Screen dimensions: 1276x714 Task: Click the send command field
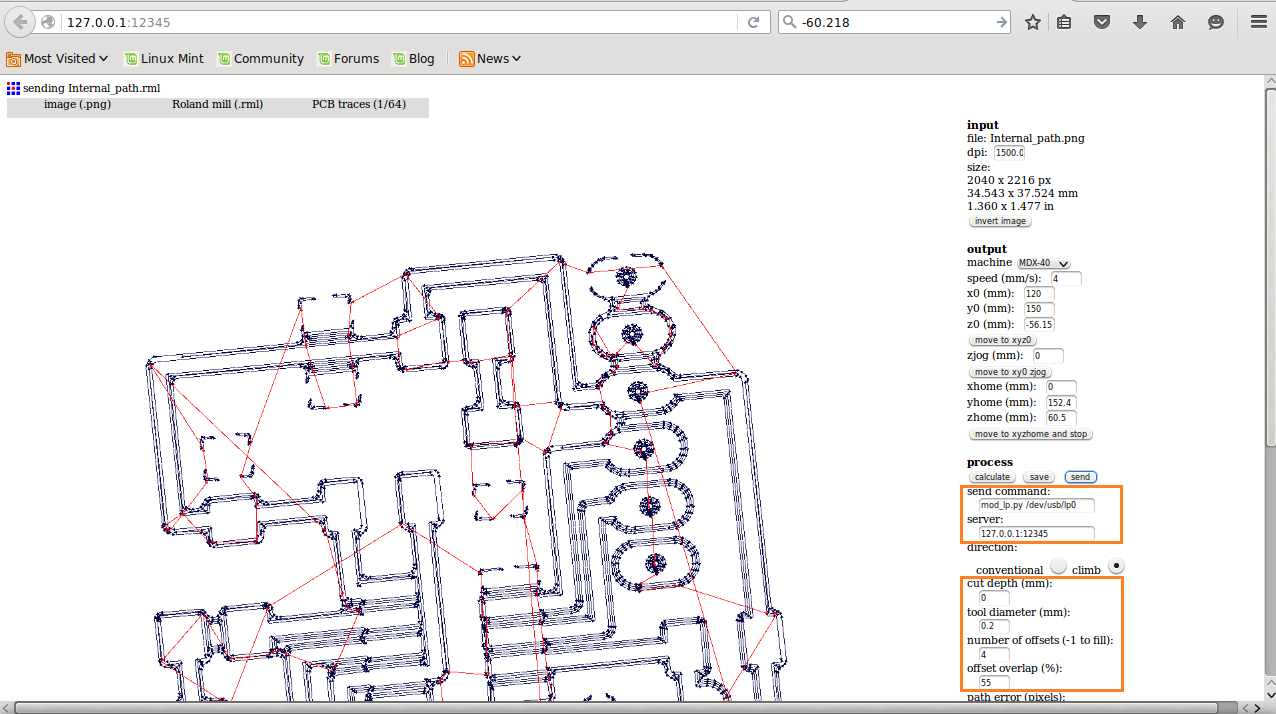point(1037,506)
